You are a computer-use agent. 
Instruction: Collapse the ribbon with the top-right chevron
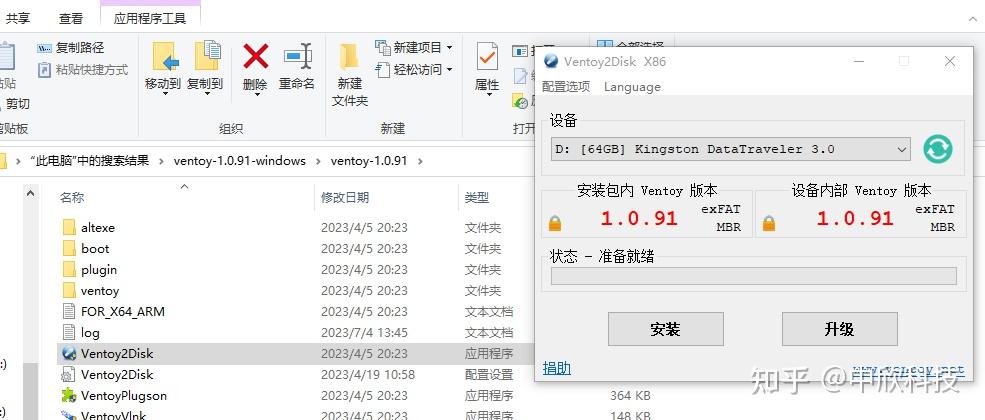pos(972,19)
